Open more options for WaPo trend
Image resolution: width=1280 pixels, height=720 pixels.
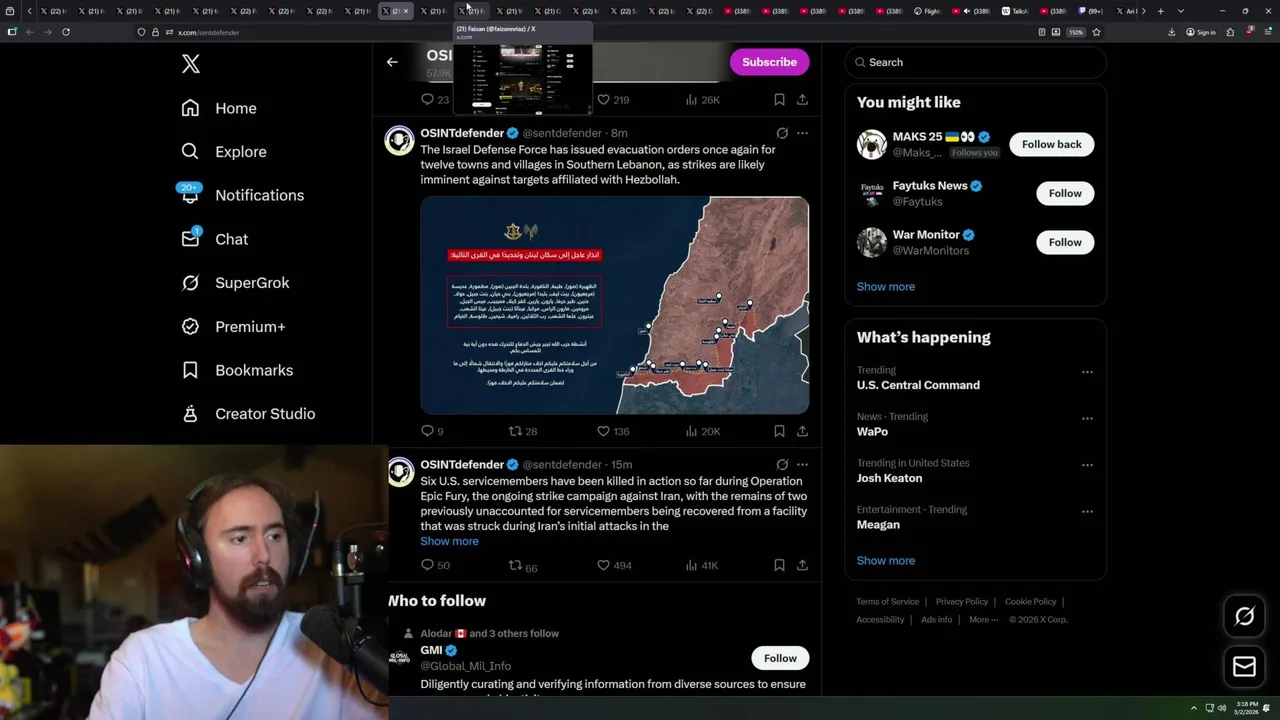[1087, 418]
